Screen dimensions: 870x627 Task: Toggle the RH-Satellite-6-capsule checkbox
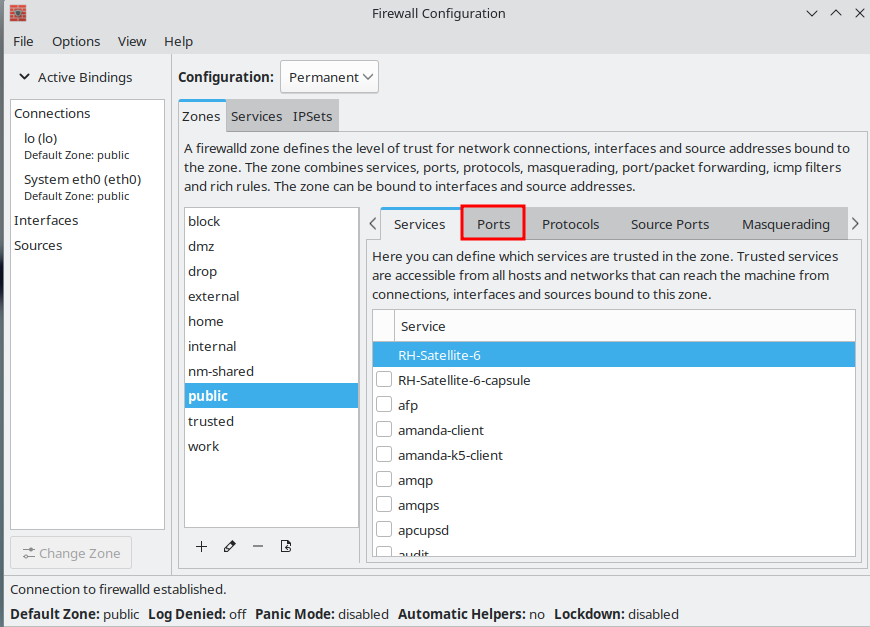(383, 380)
